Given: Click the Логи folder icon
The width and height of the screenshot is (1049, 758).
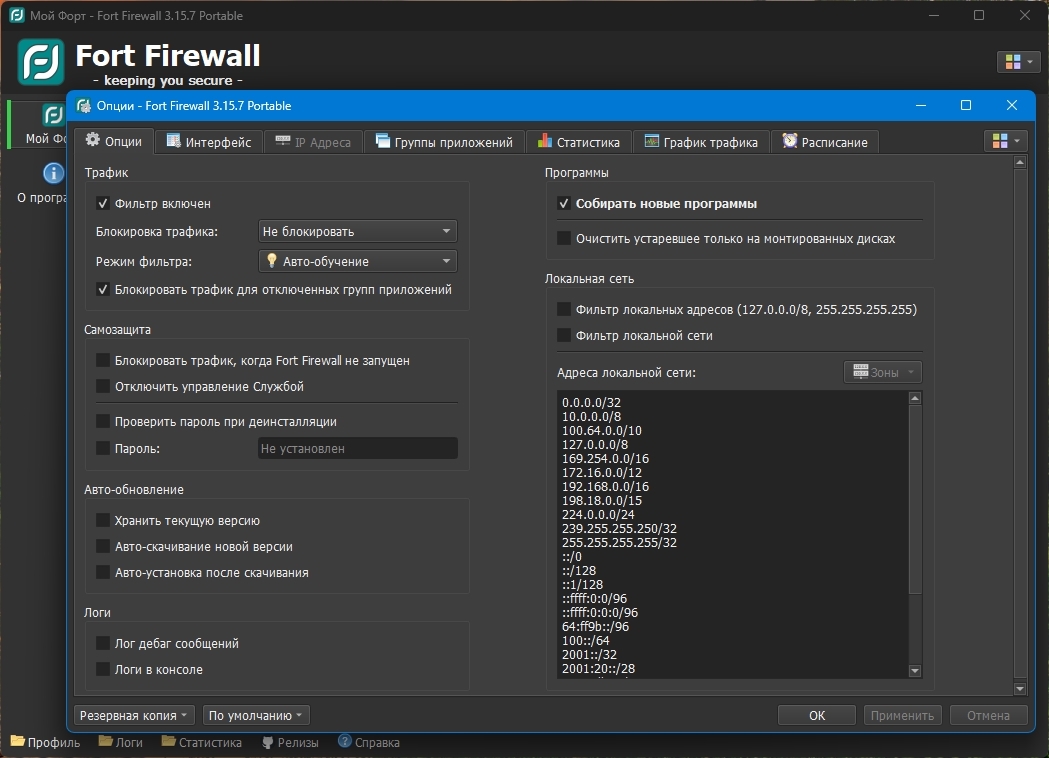Looking at the screenshot, I should click(106, 741).
